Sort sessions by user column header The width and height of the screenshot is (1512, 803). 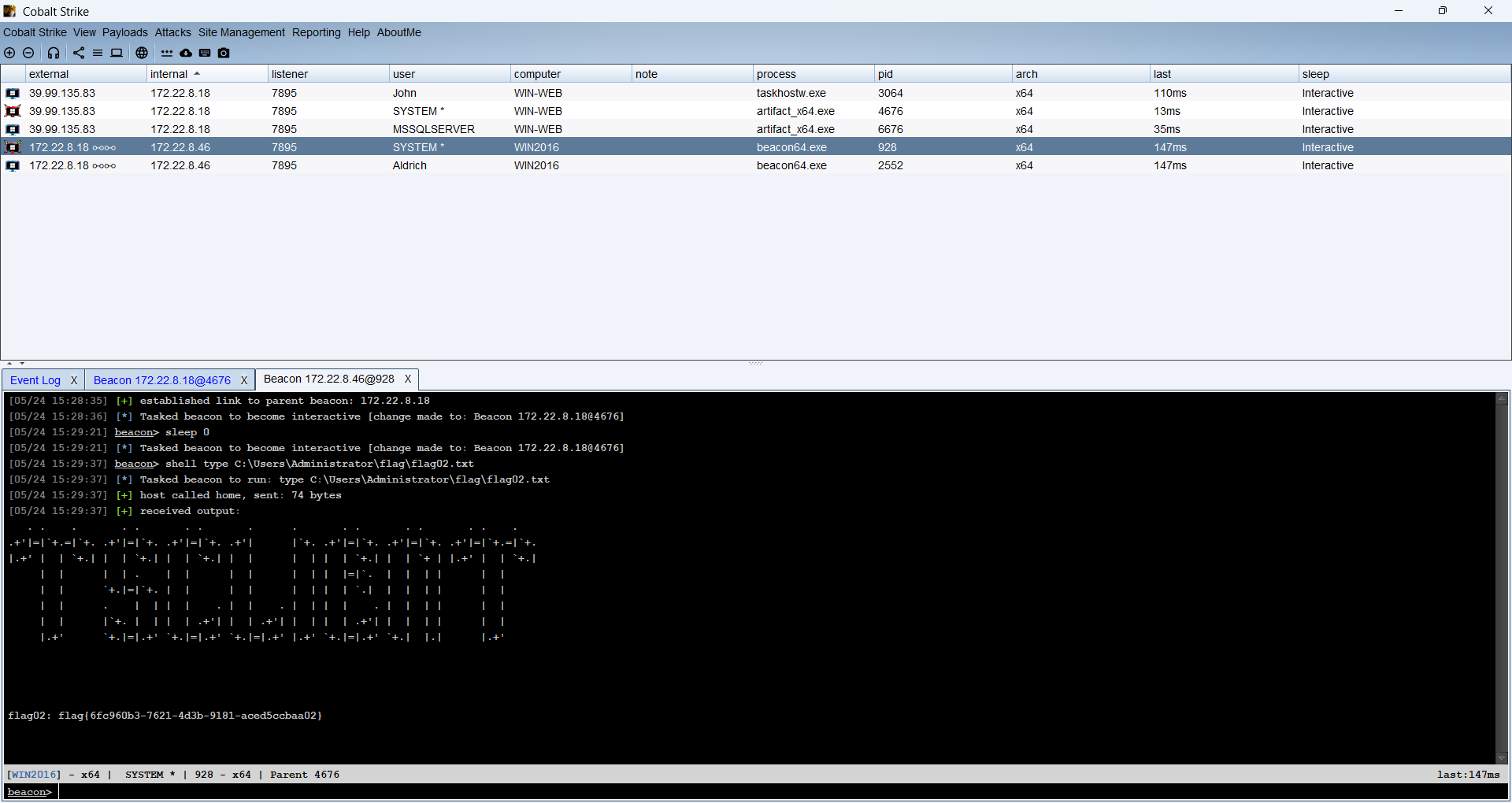pyautogui.click(x=450, y=74)
